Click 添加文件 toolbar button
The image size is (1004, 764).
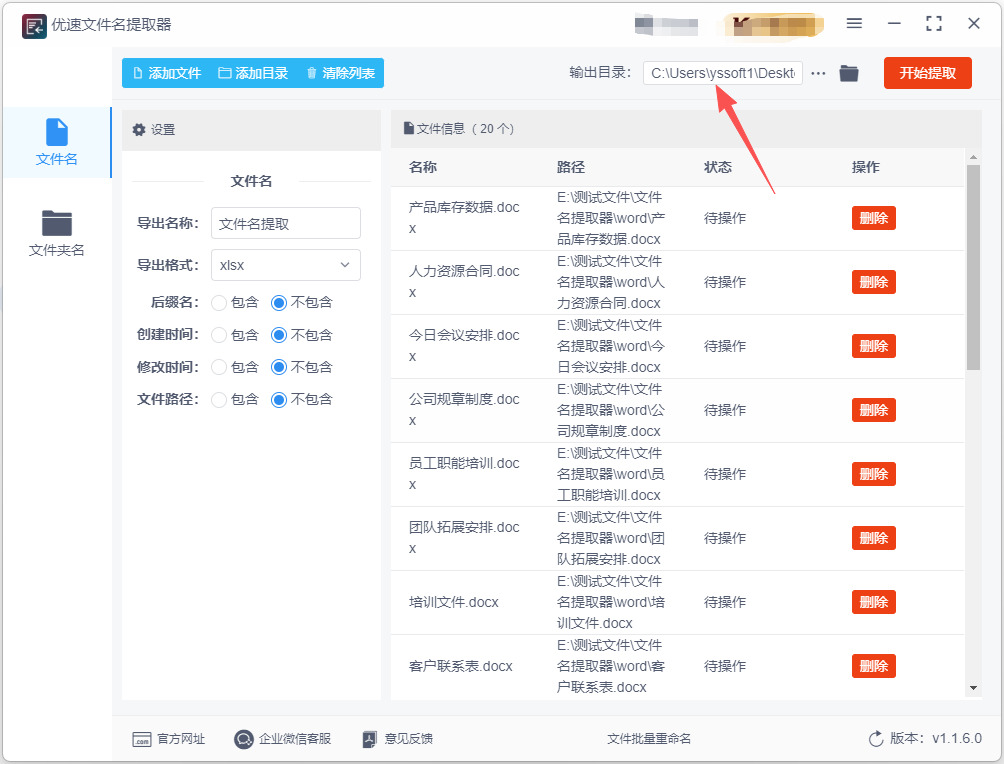point(167,73)
